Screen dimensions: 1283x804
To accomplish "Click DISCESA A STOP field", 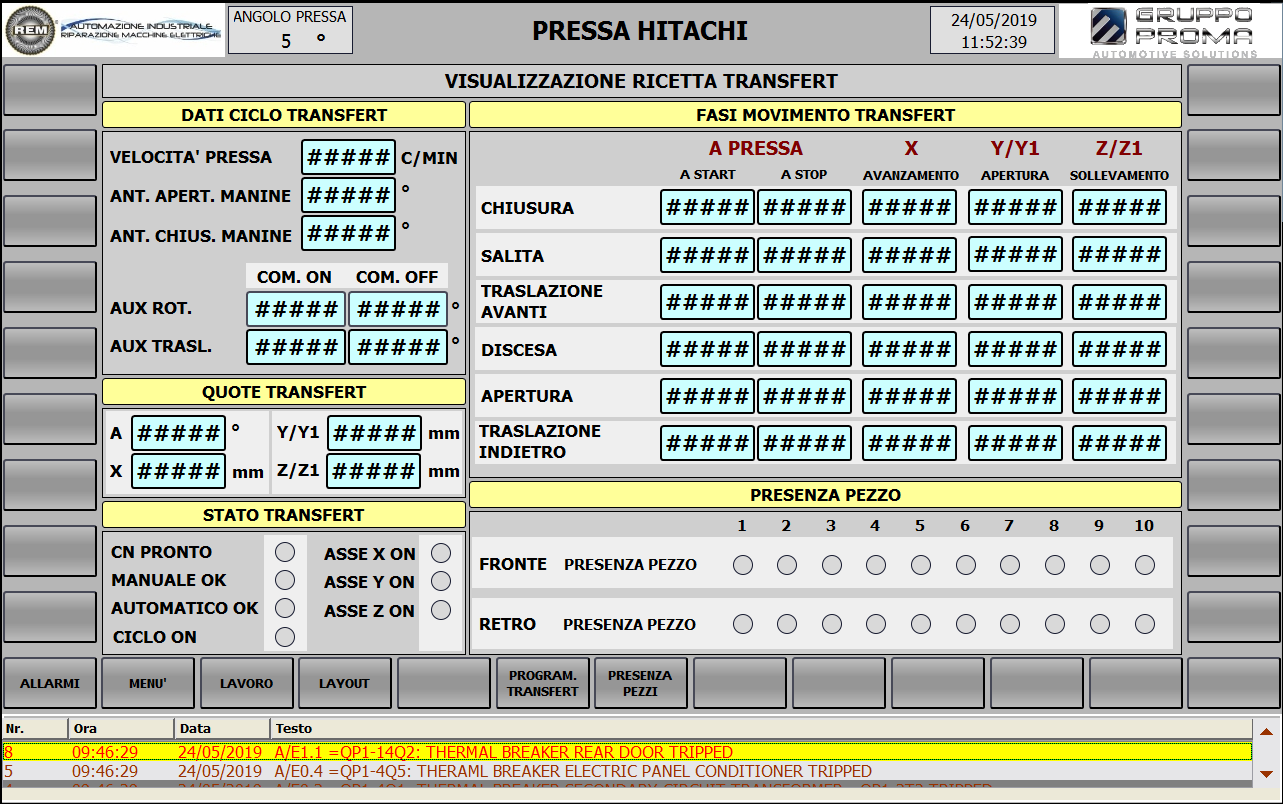I will pos(805,349).
